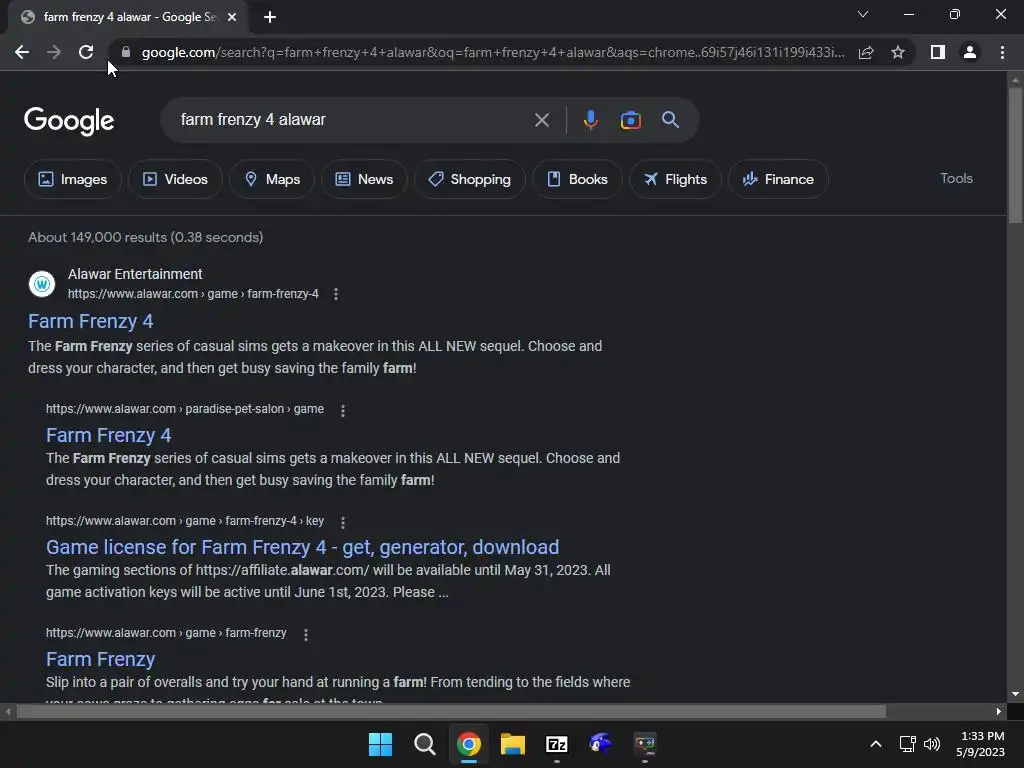The height and width of the screenshot is (768, 1024).
Task: Switch to Videos results
Action: pyautogui.click(x=175, y=179)
